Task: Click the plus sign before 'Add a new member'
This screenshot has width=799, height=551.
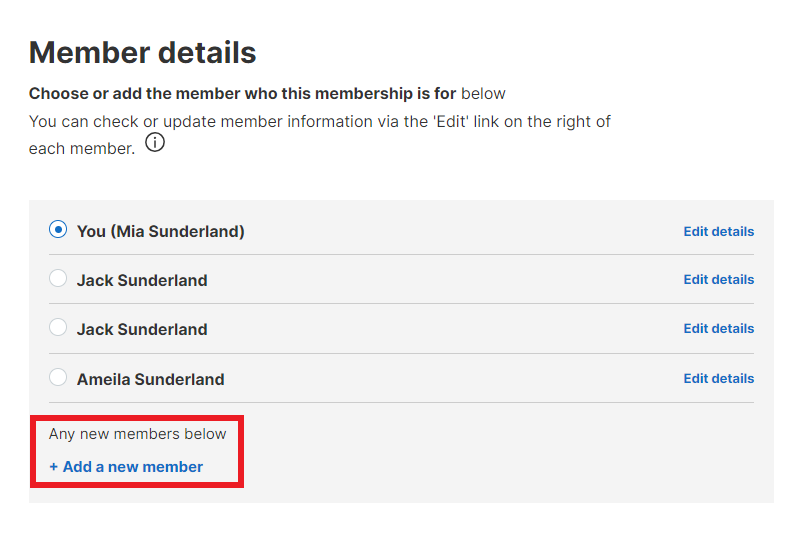Action: coord(54,467)
